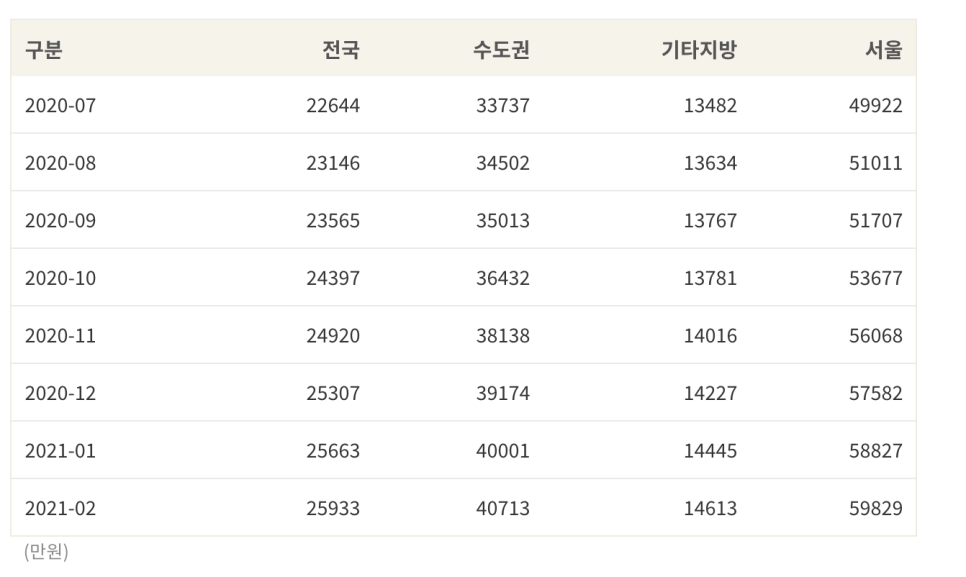Select the 2020-07 row label
The width and height of the screenshot is (966, 577).
[60, 105]
